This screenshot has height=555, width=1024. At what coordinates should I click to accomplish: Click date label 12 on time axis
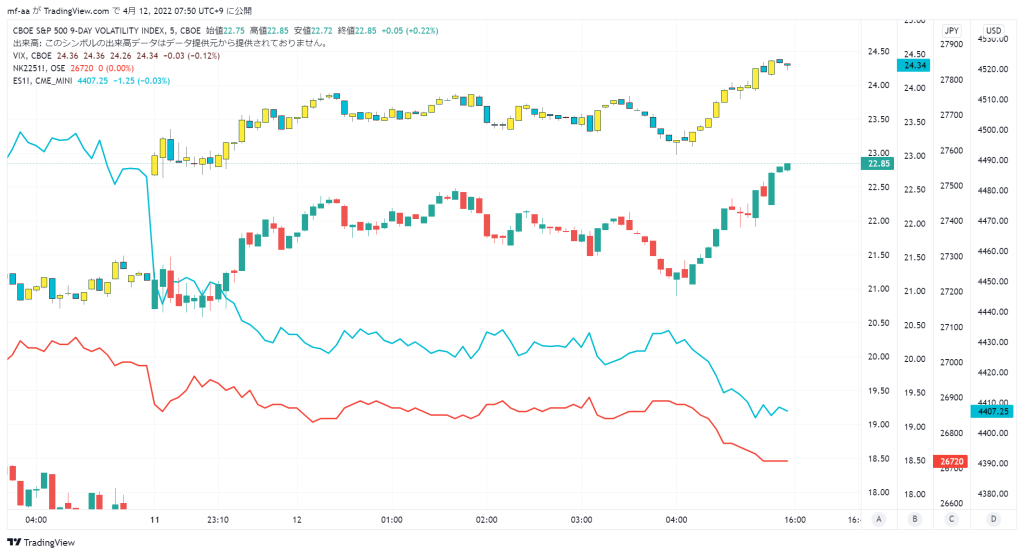297,520
